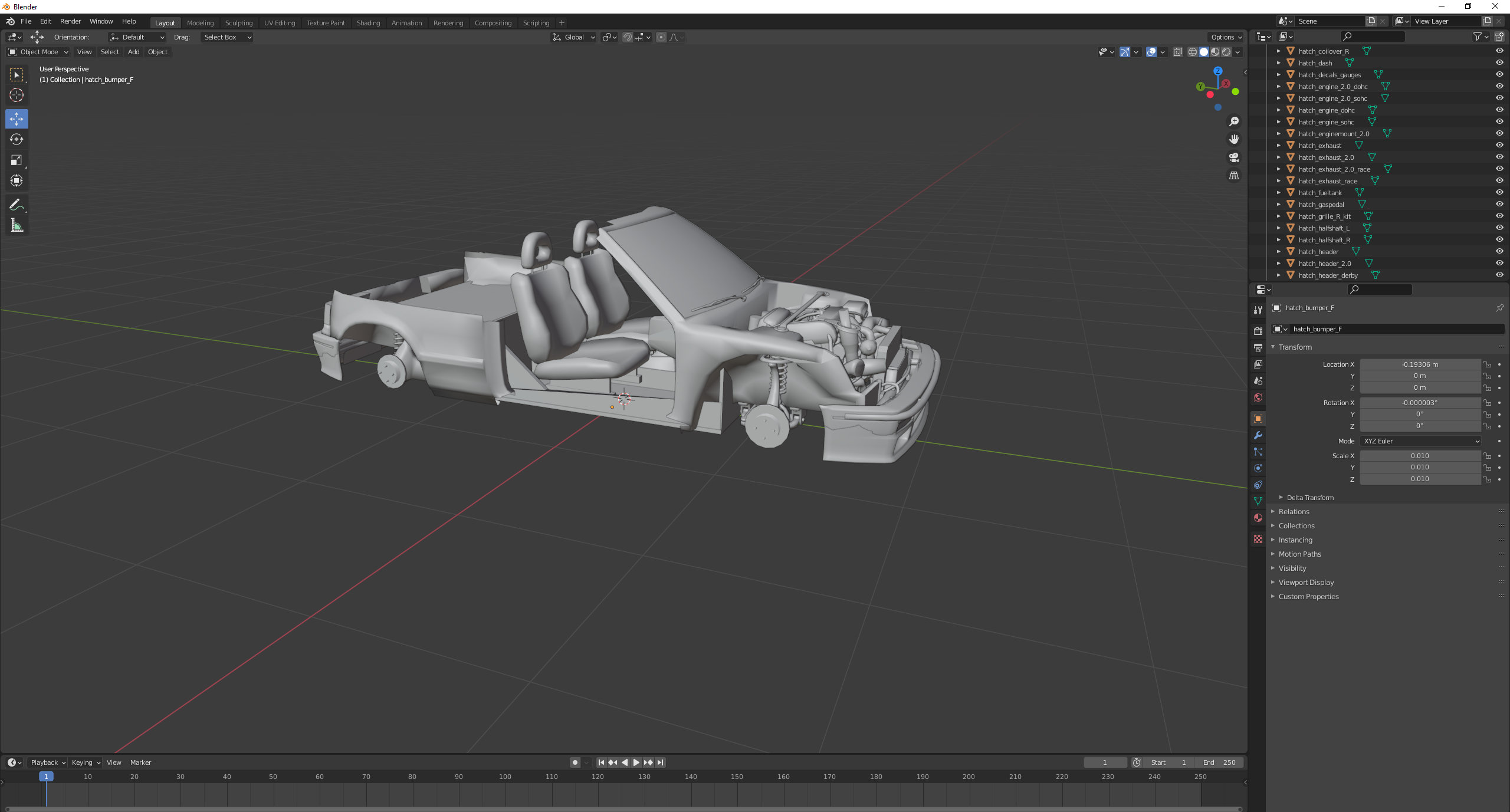Toggle camera view in viewport
Image resolution: width=1510 pixels, height=812 pixels.
tap(1233, 157)
